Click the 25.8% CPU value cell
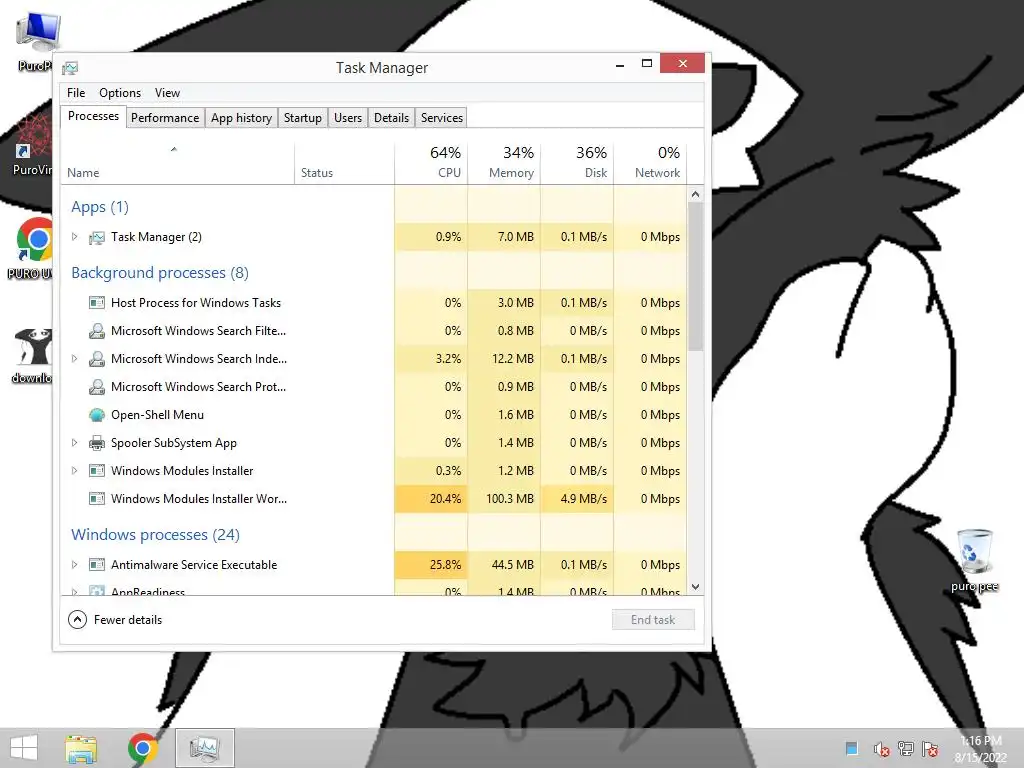This screenshot has width=1024, height=768. pos(431,565)
